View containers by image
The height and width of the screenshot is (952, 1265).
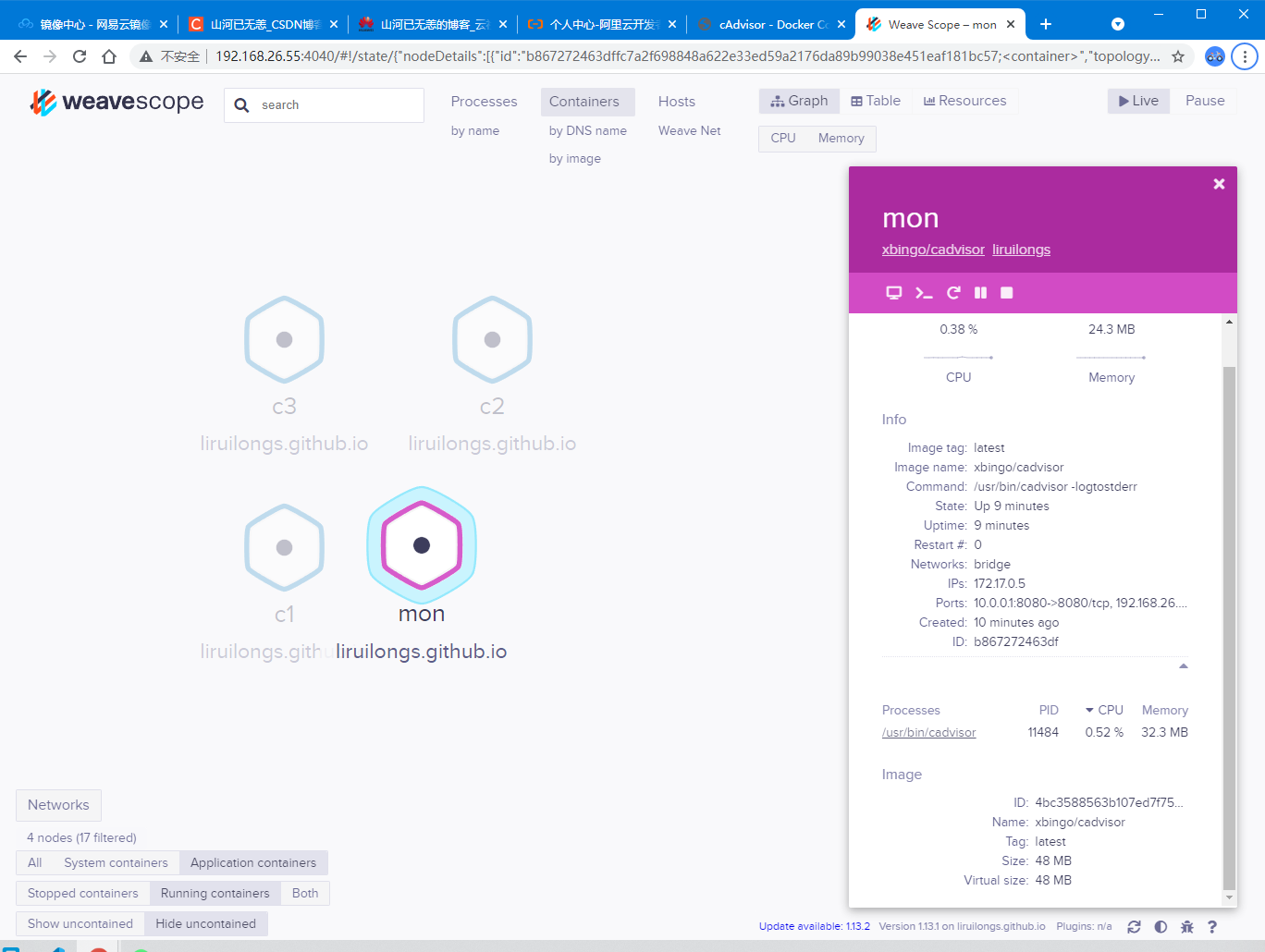tap(575, 159)
